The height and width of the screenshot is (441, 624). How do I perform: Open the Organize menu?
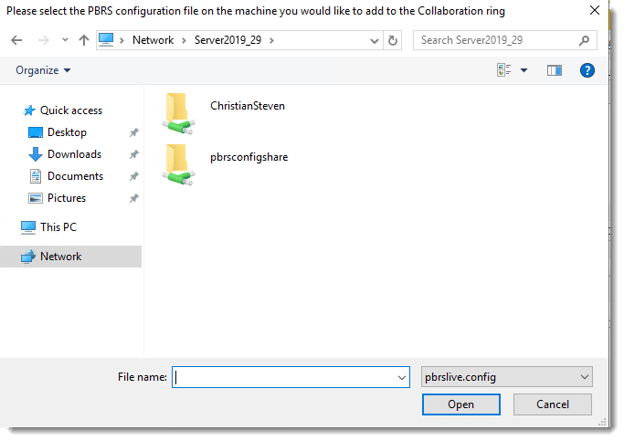[x=43, y=70]
